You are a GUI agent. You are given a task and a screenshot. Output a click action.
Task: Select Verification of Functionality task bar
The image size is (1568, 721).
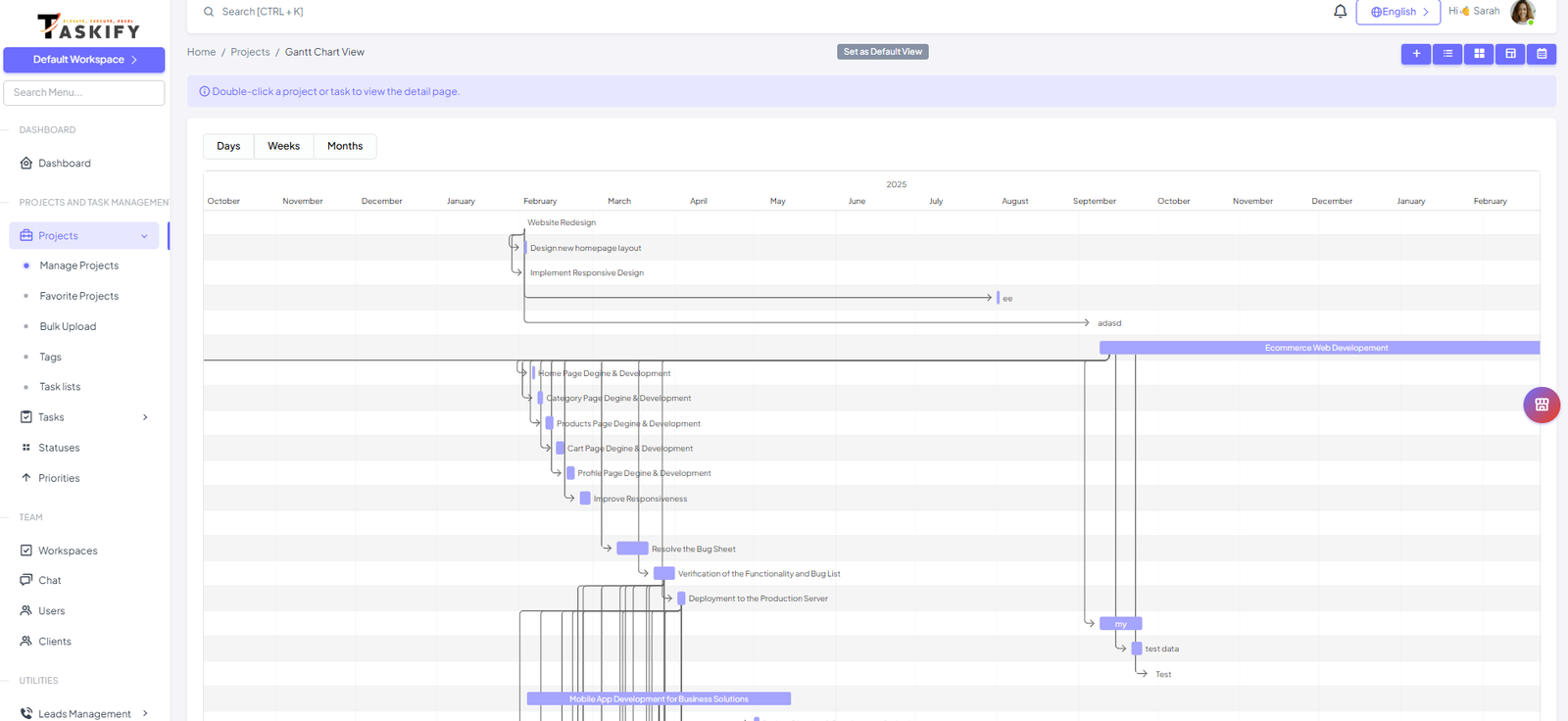click(x=663, y=573)
